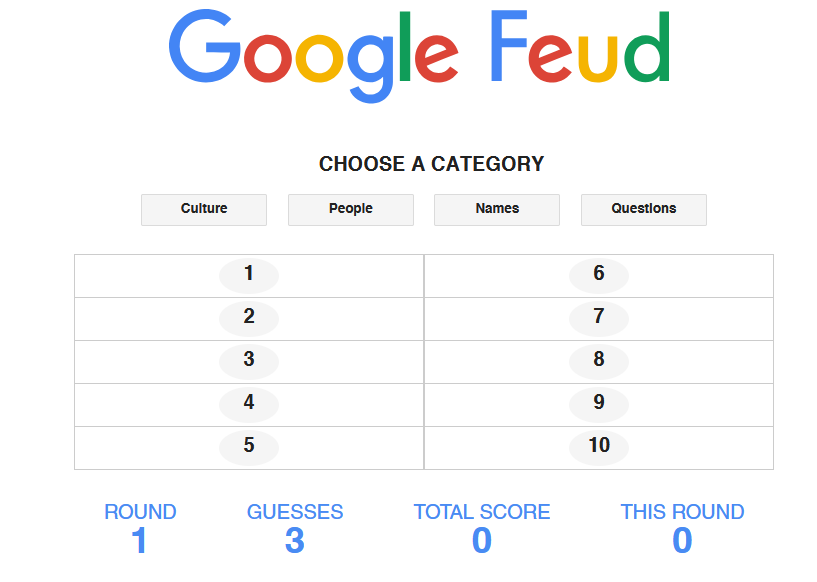The width and height of the screenshot is (817, 582).
Task: Reveal answer slot number 8
Action: pyautogui.click(x=598, y=361)
